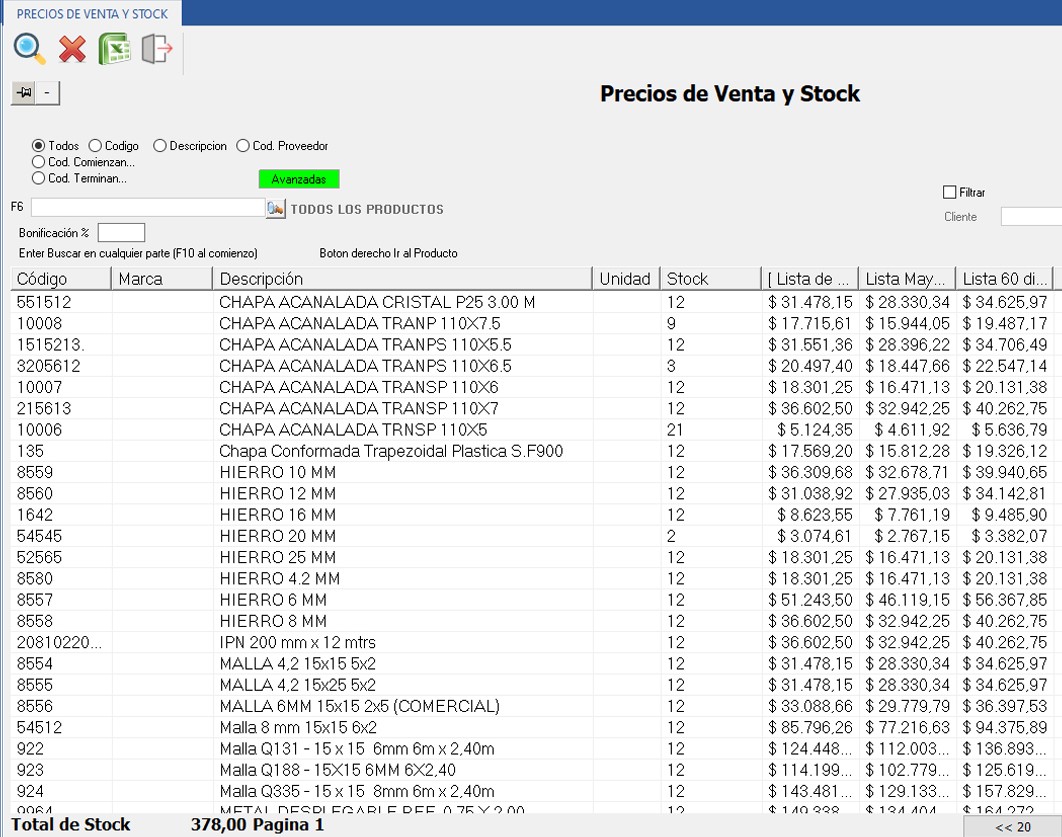Screen dimensions: 1062x837
Task: Toggle the pin icon button
Action: [x=24, y=93]
